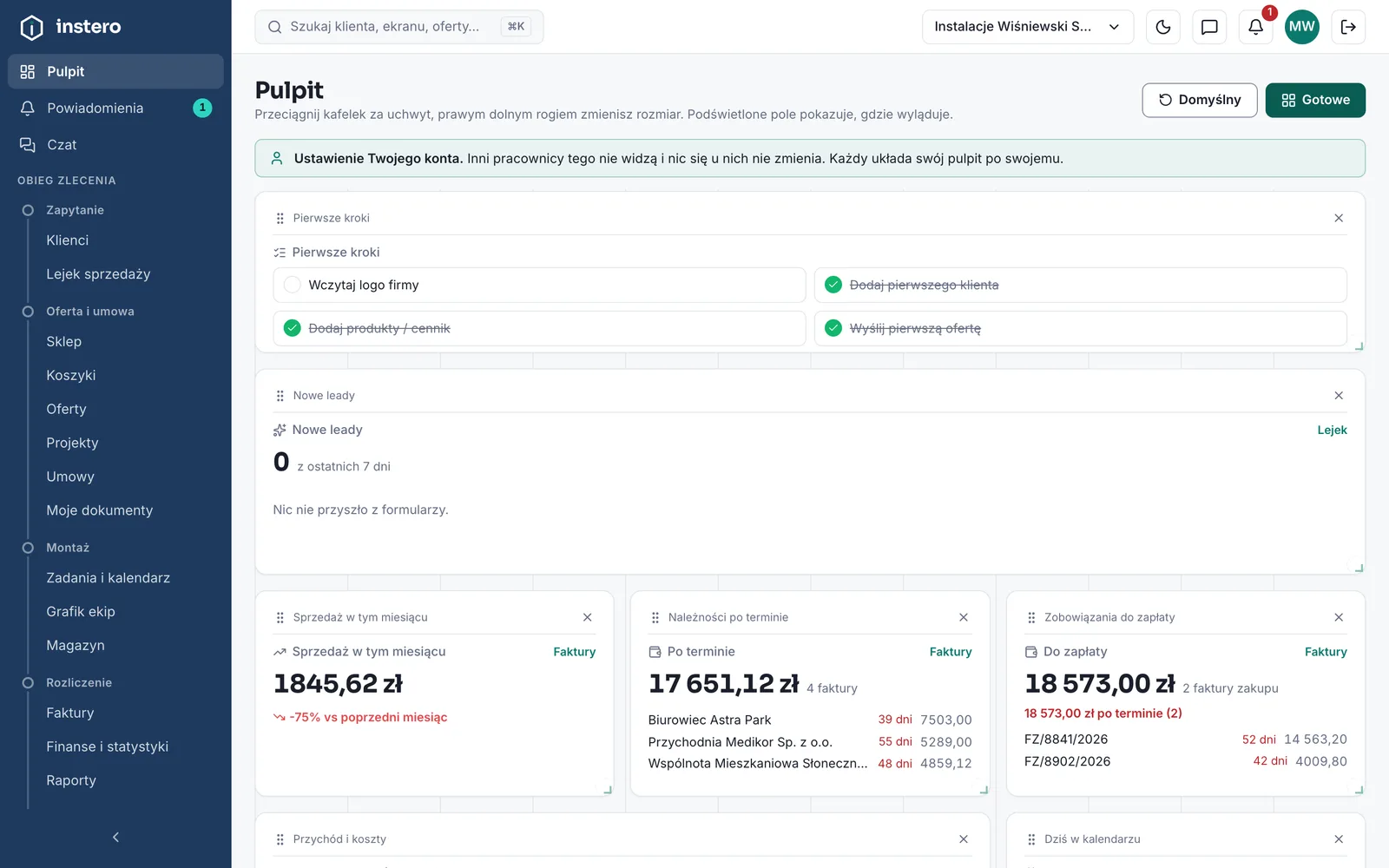Reset layout with Domyślny button
Image resolution: width=1389 pixels, height=868 pixels.
pyautogui.click(x=1200, y=100)
